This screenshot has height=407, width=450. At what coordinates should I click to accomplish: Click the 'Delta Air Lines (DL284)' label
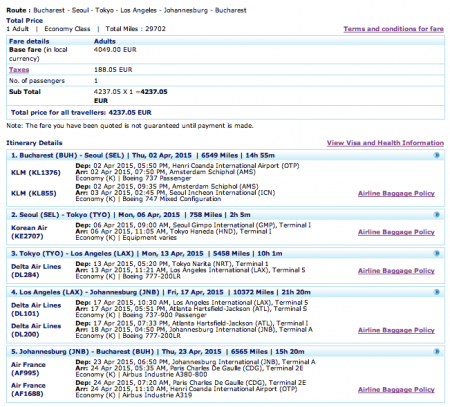click(x=36, y=271)
